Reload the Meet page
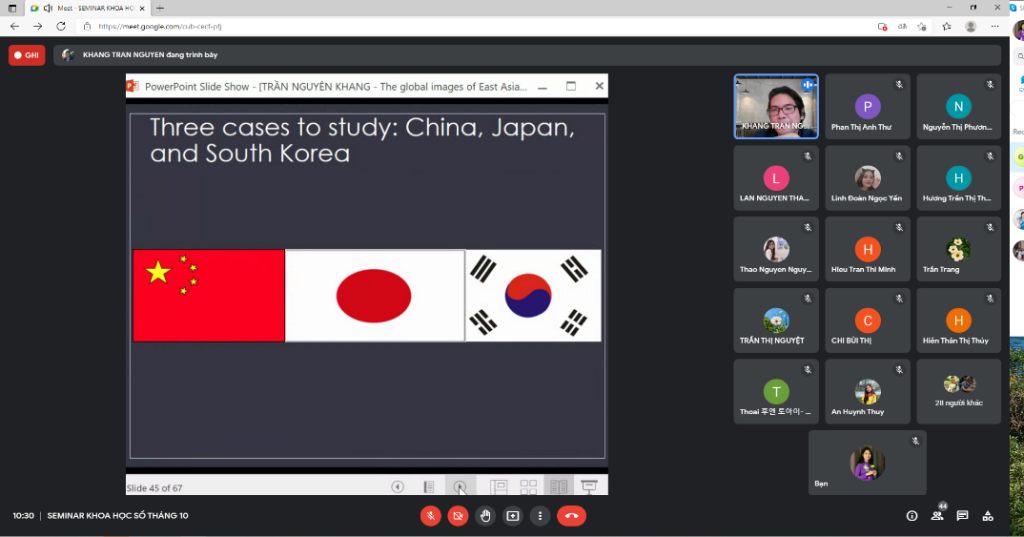This screenshot has height=537, width=1024. (x=61, y=26)
